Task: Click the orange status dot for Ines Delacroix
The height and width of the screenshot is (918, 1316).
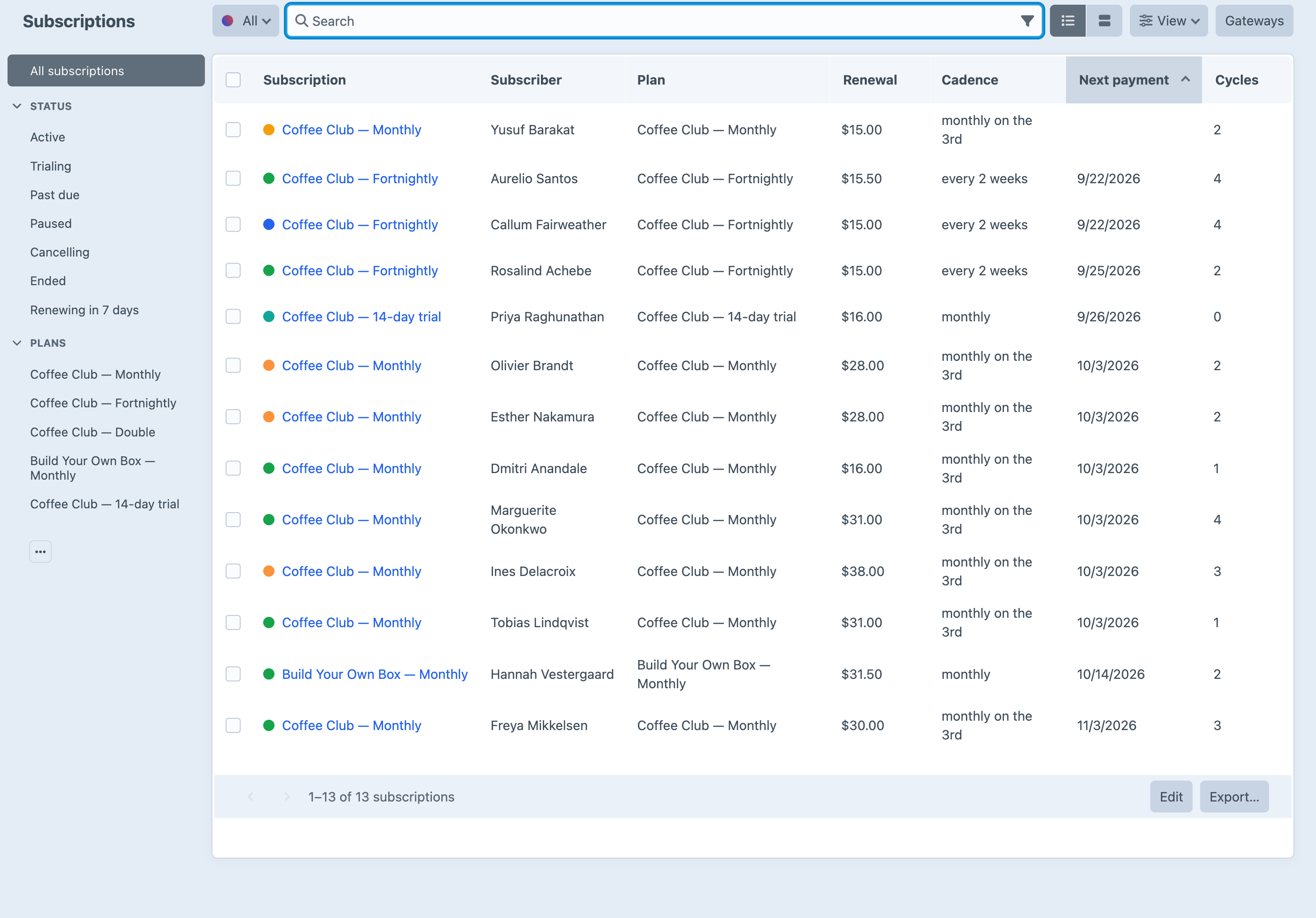Action: 268,571
